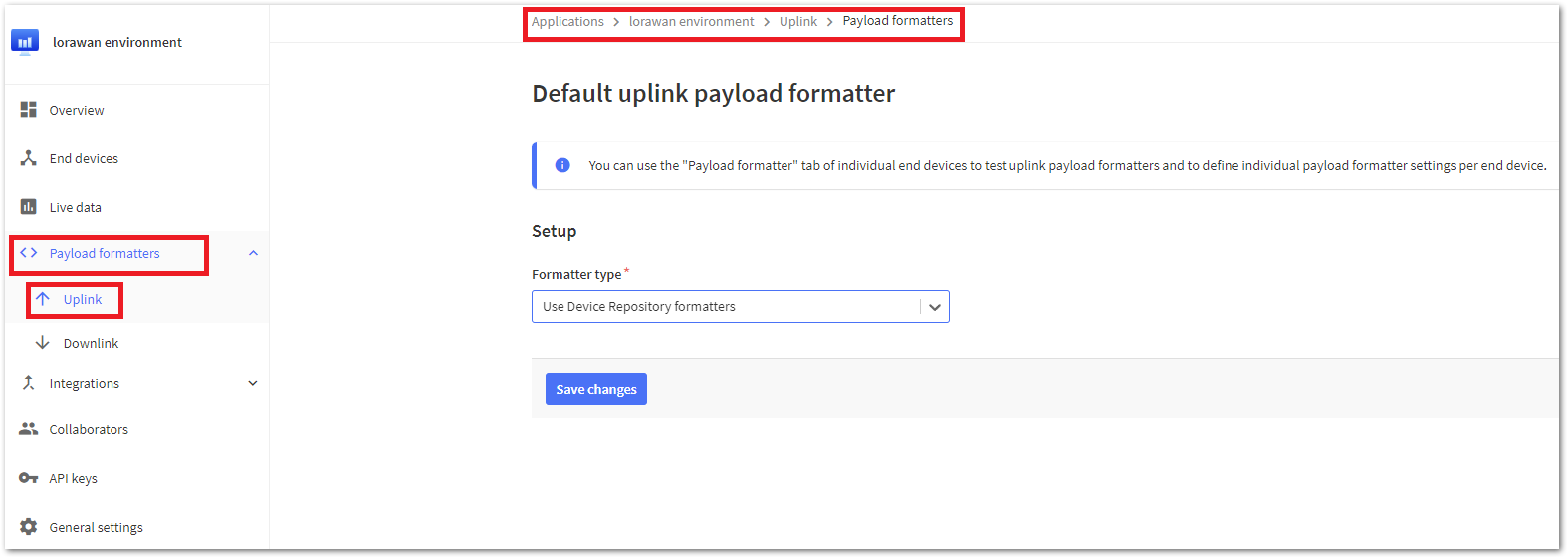The height and width of the screenshot is (558, 1568).
Task: Click the Downlink down-arrow icon
Action: (43, 343)
